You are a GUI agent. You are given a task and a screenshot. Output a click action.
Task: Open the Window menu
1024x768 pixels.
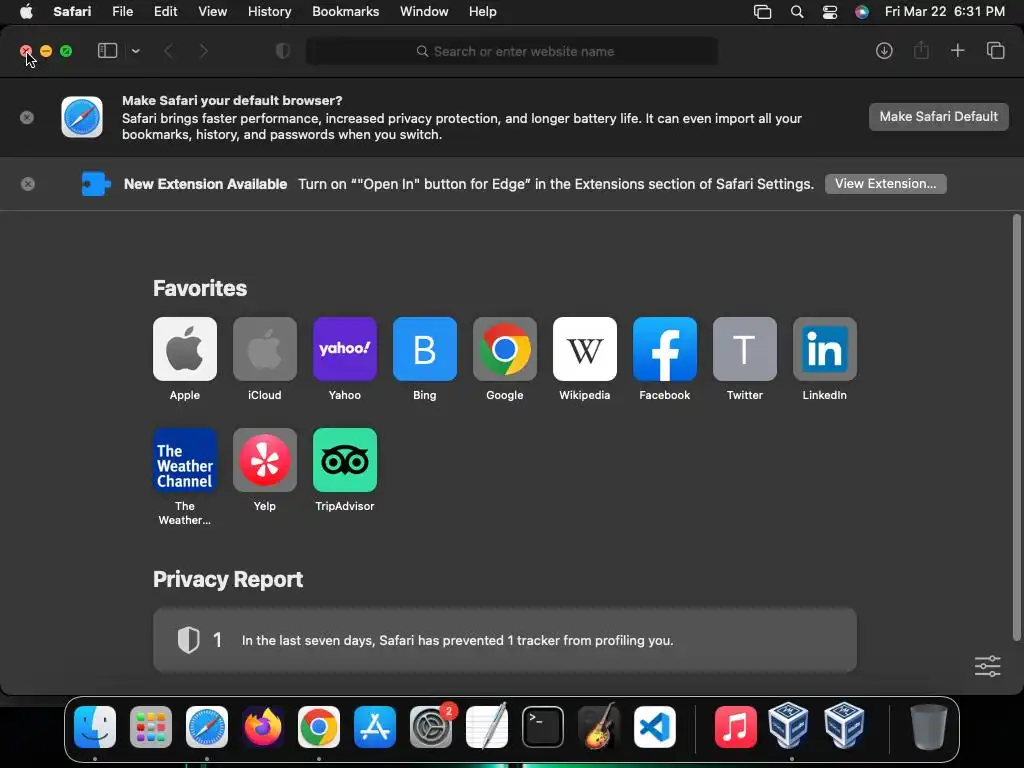point(424,11)
